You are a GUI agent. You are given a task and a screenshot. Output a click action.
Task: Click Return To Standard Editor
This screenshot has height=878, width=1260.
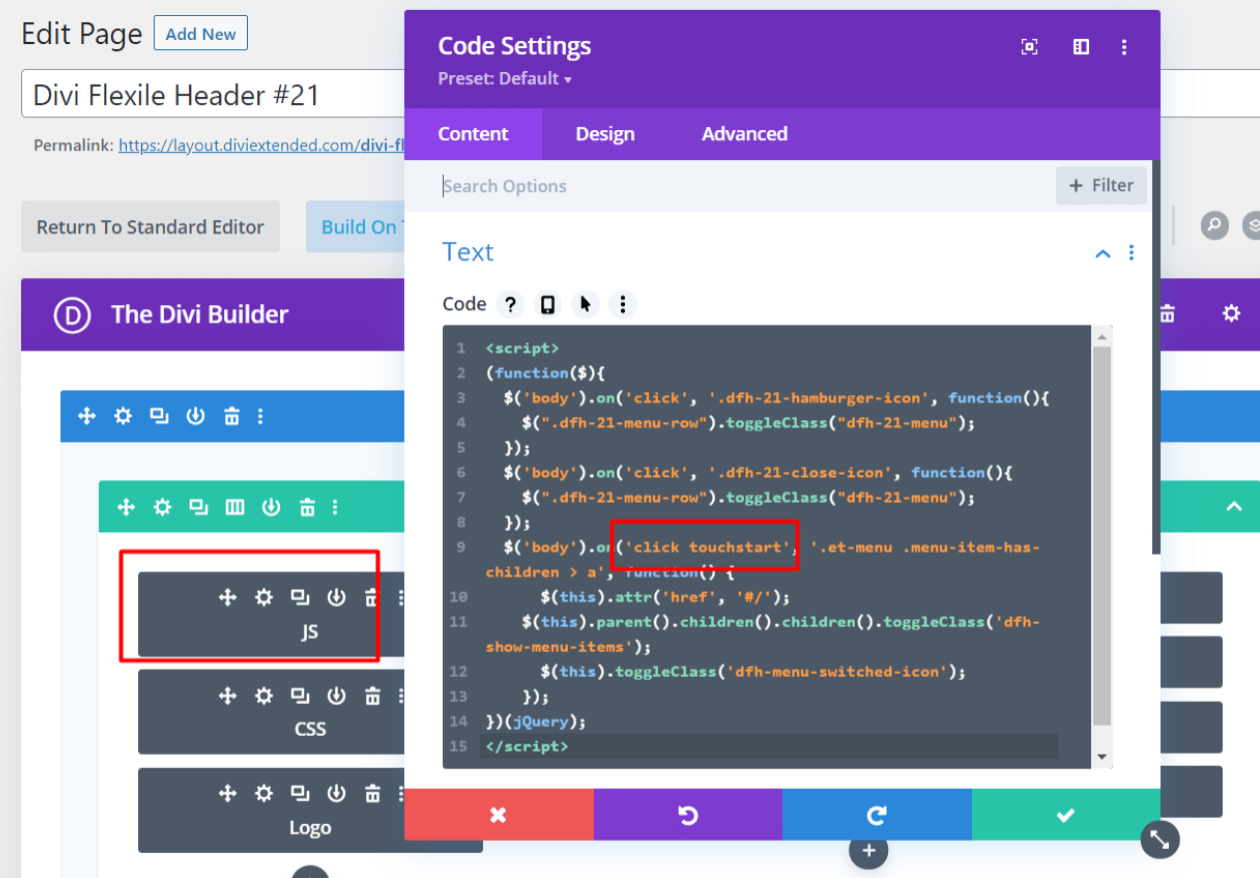click(x=150, y=227)
